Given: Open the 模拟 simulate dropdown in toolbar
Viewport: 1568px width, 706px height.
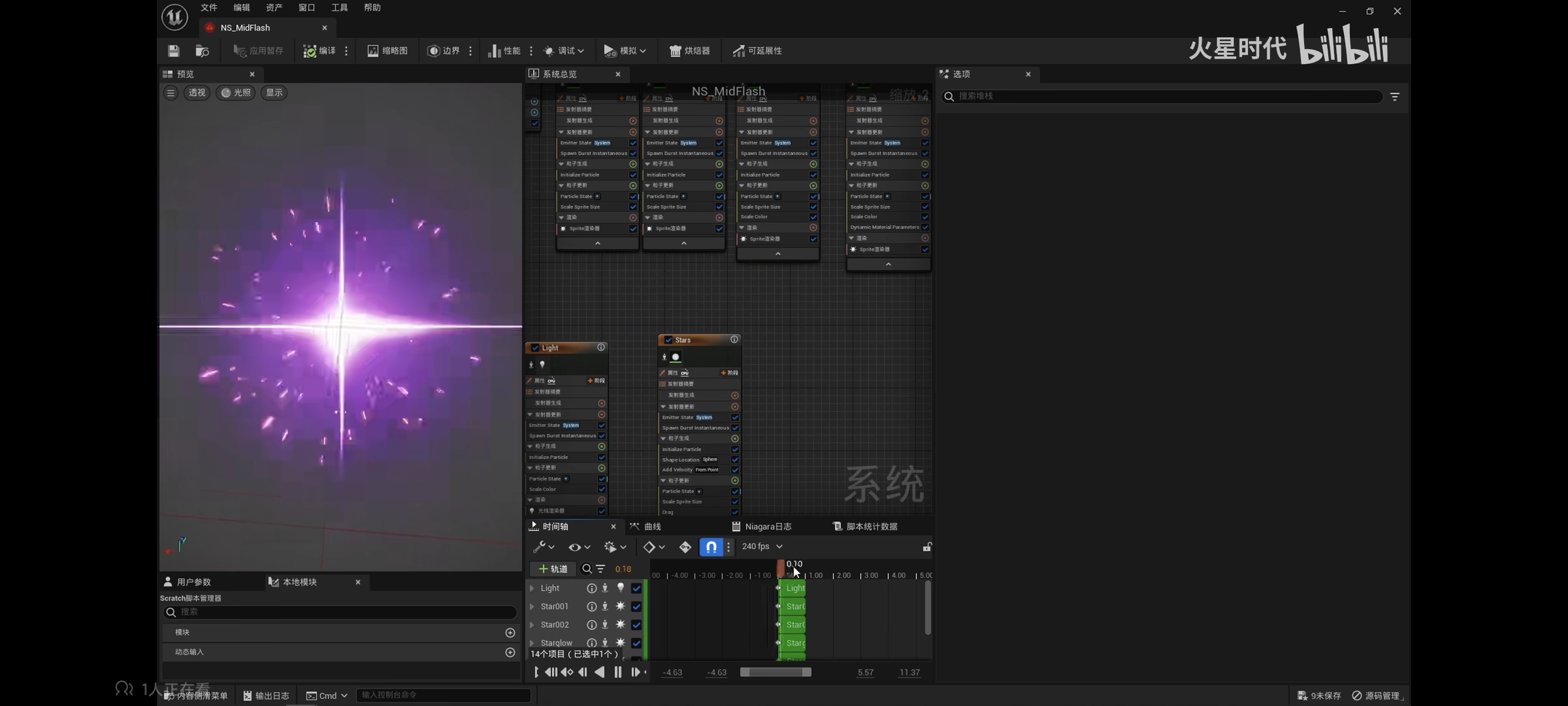Looking at the screenshot, I should (643, 51).
